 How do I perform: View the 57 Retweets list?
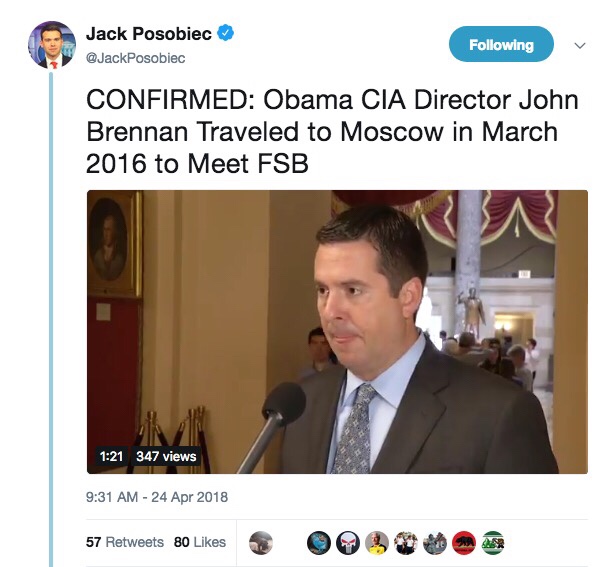click(124, 542)
